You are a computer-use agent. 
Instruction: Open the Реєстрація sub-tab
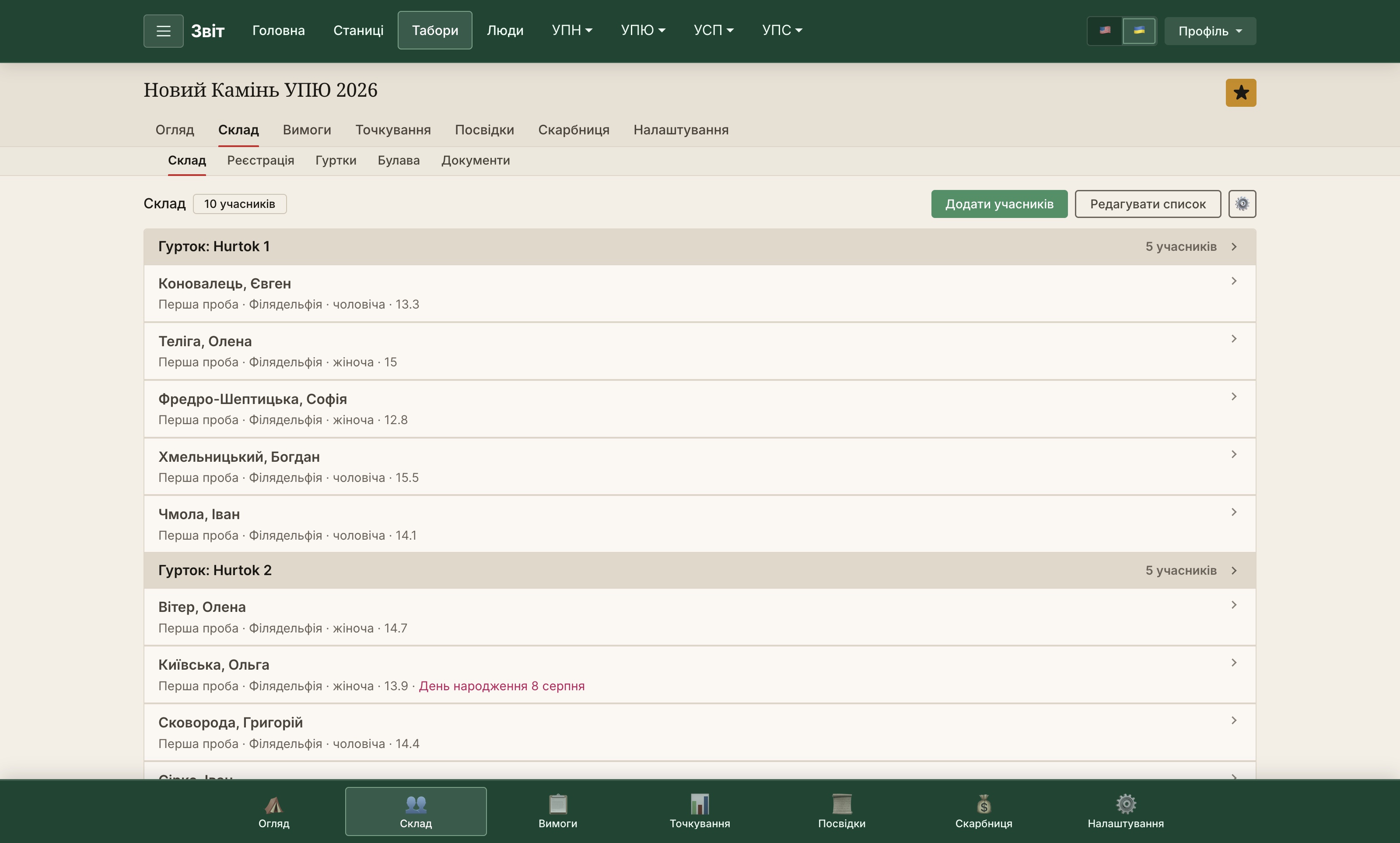(261, 160)
